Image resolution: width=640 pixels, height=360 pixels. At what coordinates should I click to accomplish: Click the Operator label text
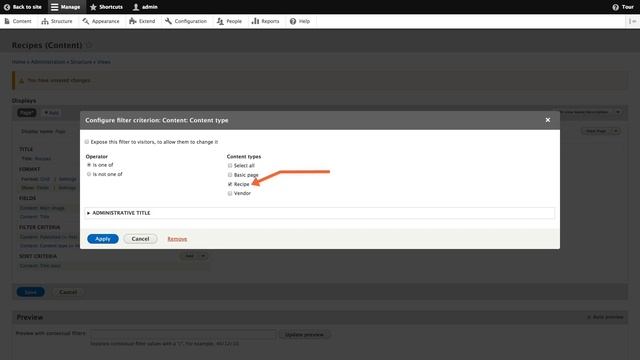[x=97, y=156]
